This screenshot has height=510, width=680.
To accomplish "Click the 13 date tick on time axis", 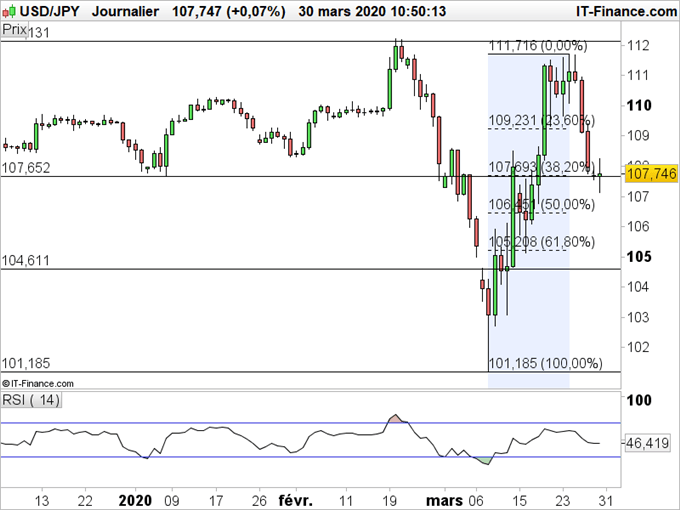I will [42, 500].
